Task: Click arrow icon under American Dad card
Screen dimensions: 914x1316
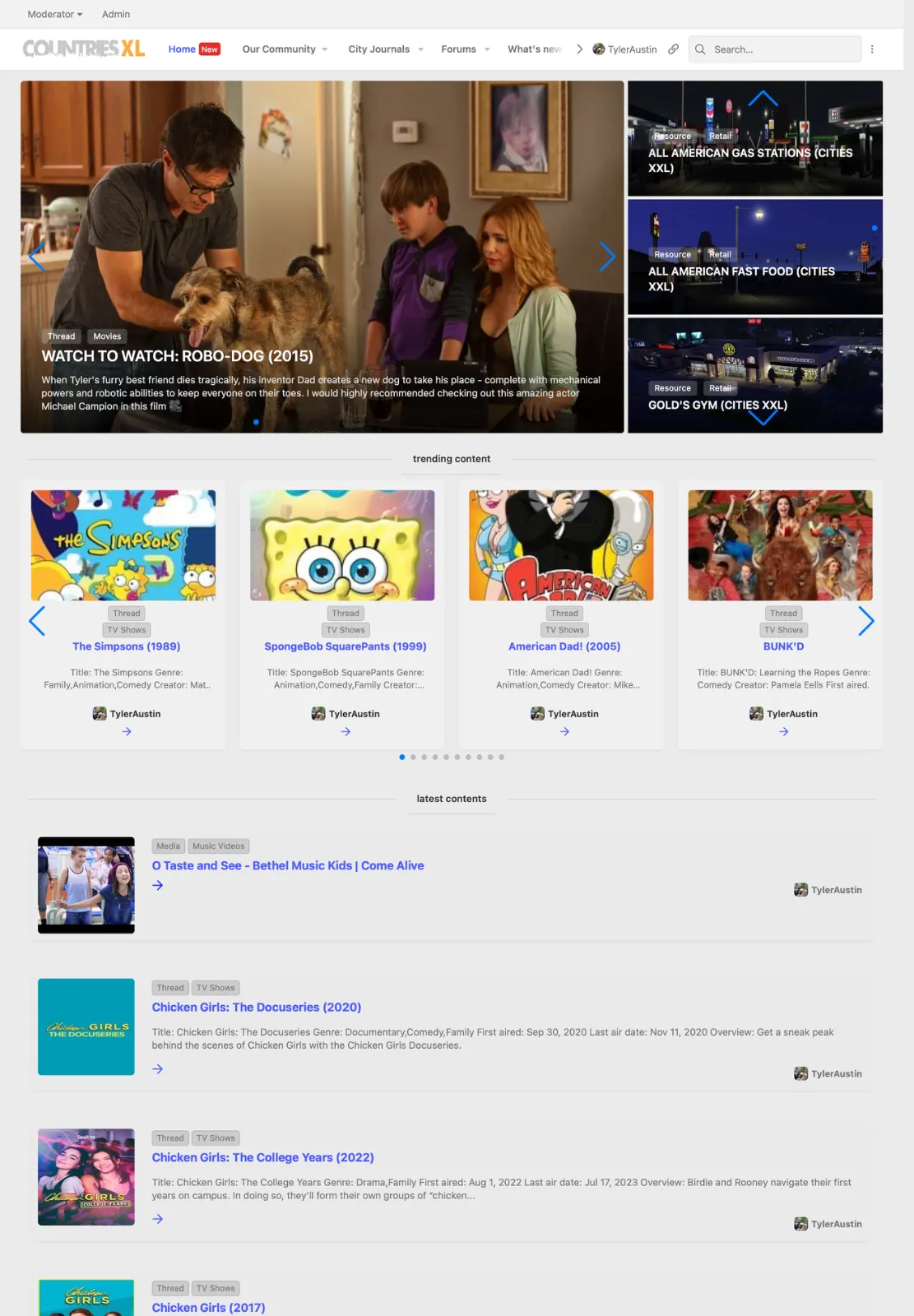Action: pos(564,731)
